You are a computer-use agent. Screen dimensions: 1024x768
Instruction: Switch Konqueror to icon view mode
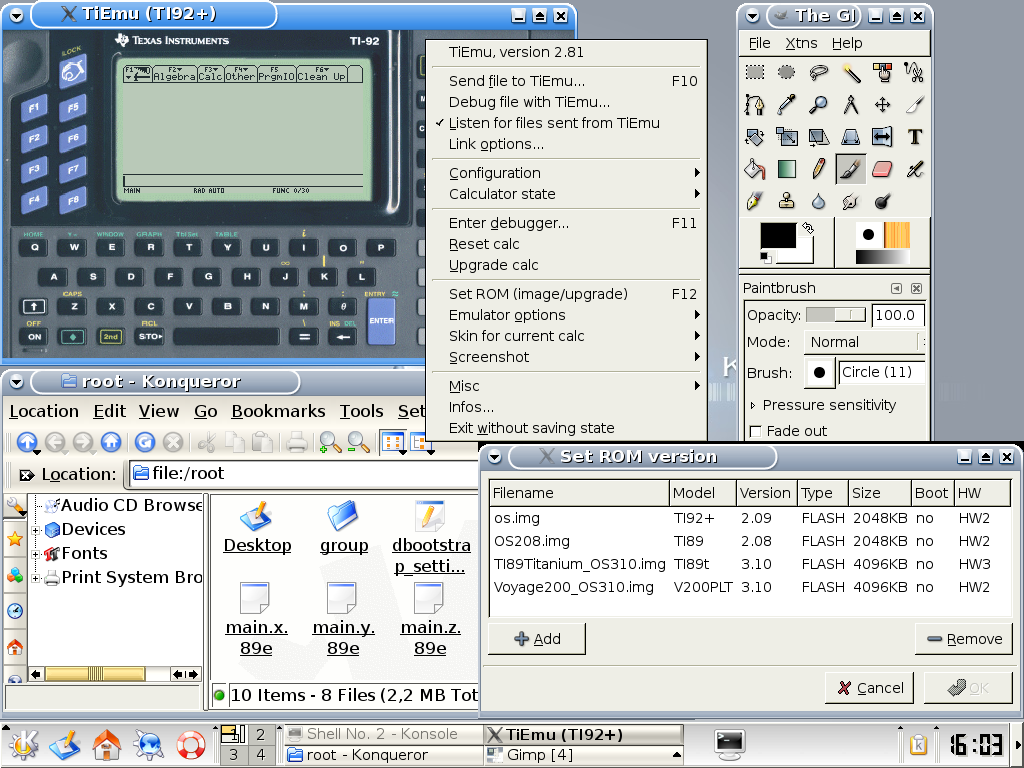pos(392,443)
